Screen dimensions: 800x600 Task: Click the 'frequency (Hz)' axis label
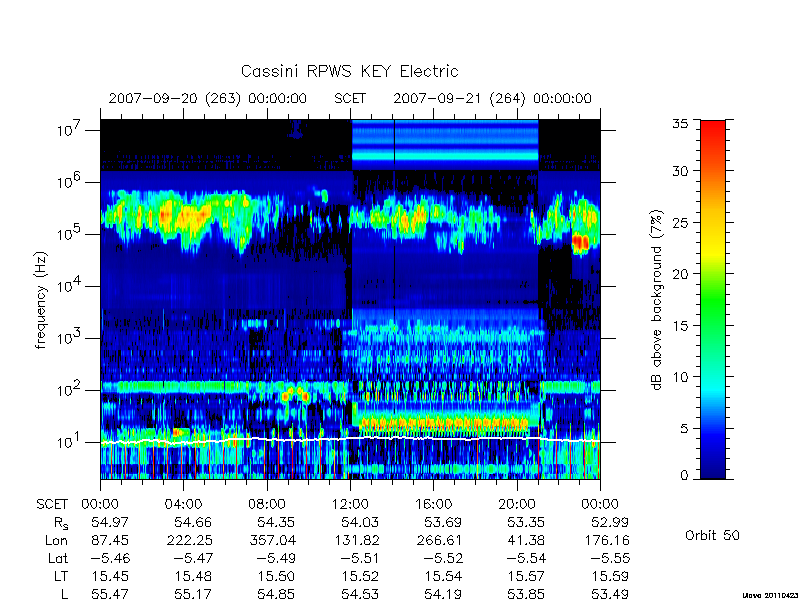(x=41, y=300)
